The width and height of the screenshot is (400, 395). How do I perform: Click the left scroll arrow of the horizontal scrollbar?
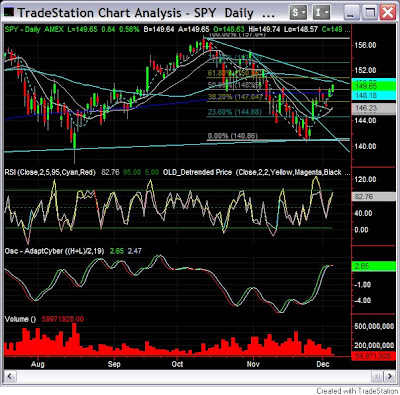[10, 377]
